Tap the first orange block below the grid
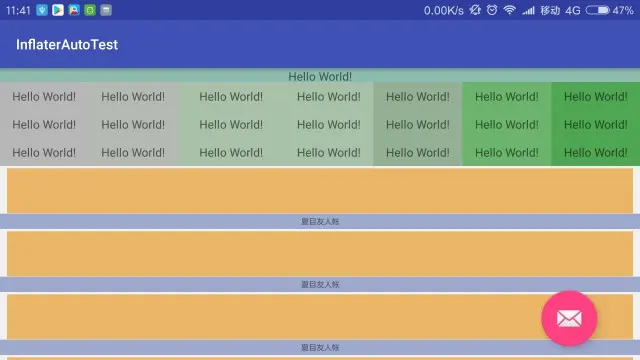Viewport: 640px width, 360px height. tap(320, 191)
